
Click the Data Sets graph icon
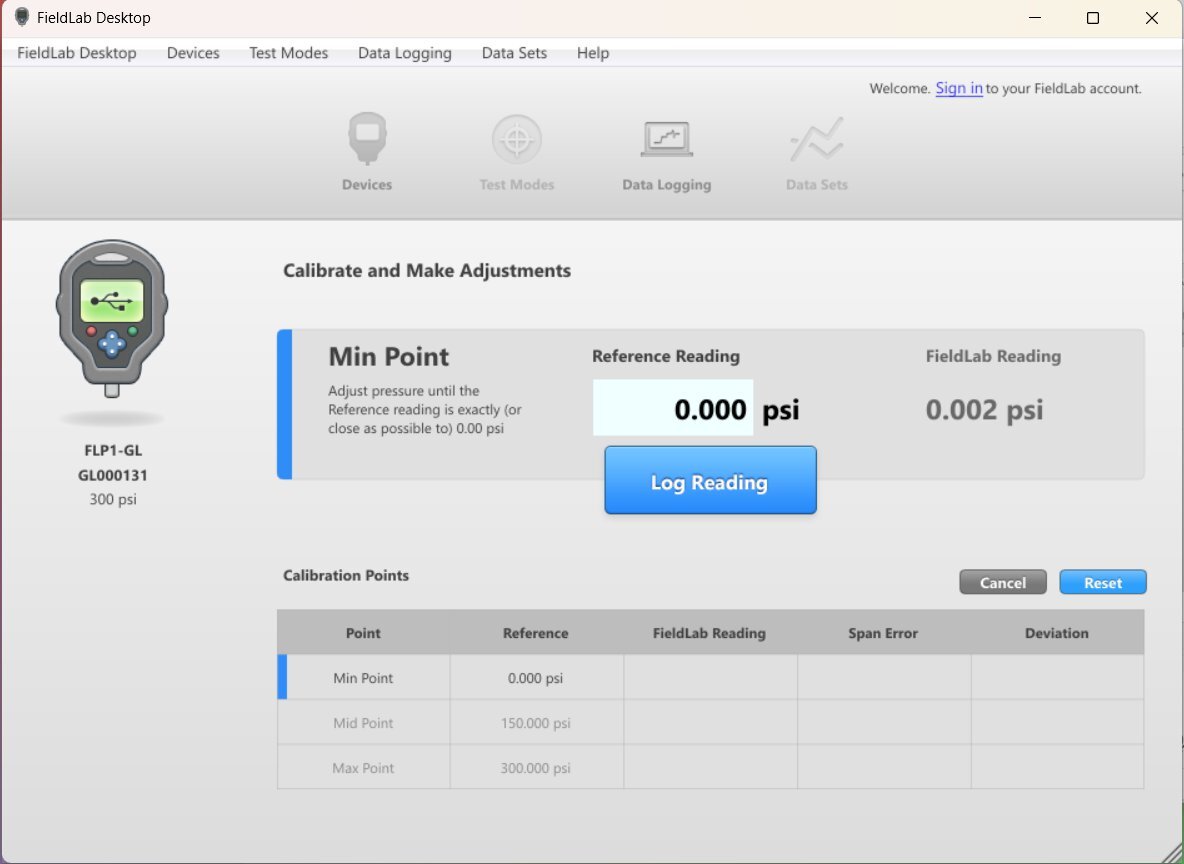coord(816,140)
